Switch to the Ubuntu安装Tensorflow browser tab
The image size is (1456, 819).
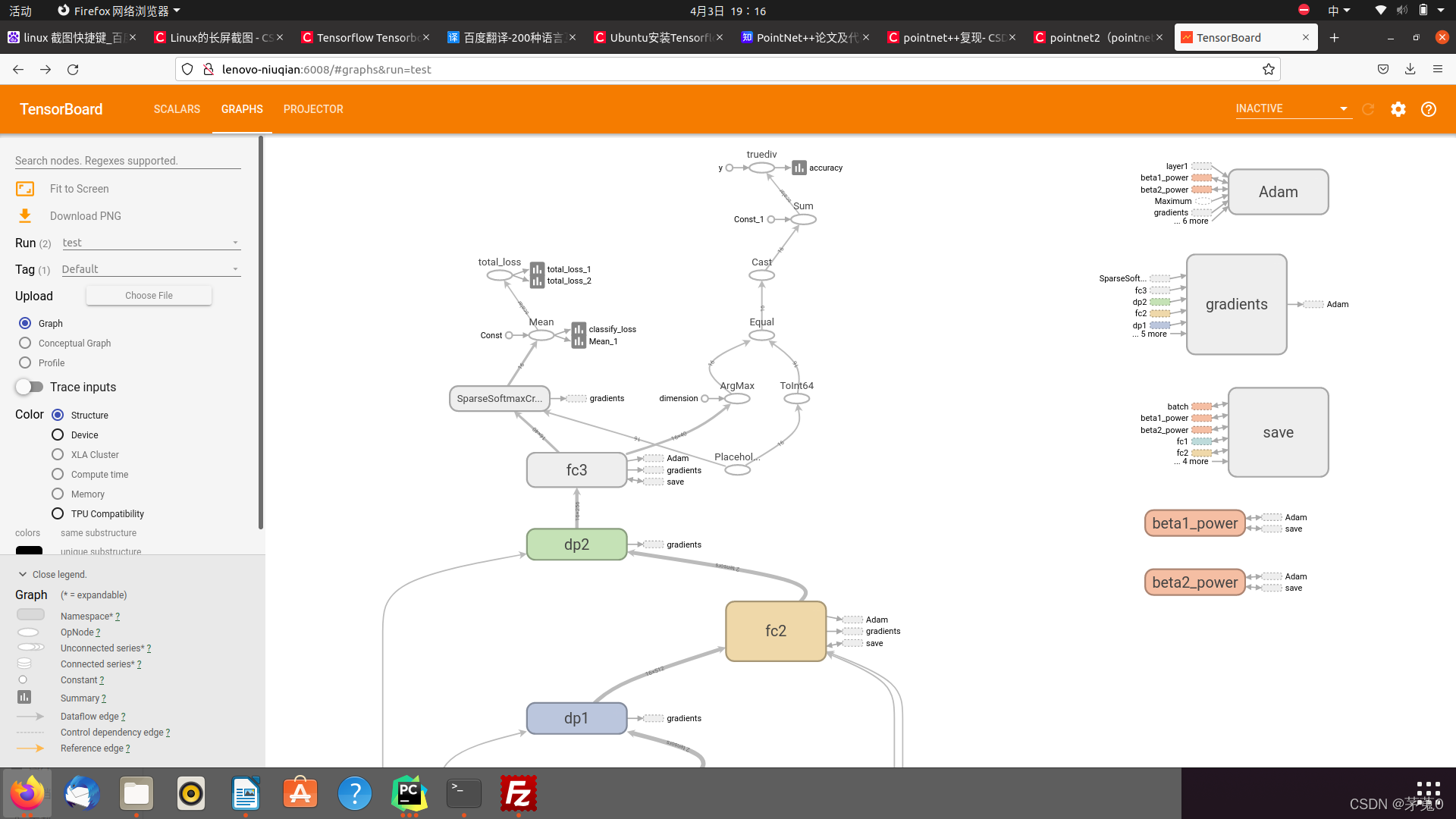click(659, 37)
